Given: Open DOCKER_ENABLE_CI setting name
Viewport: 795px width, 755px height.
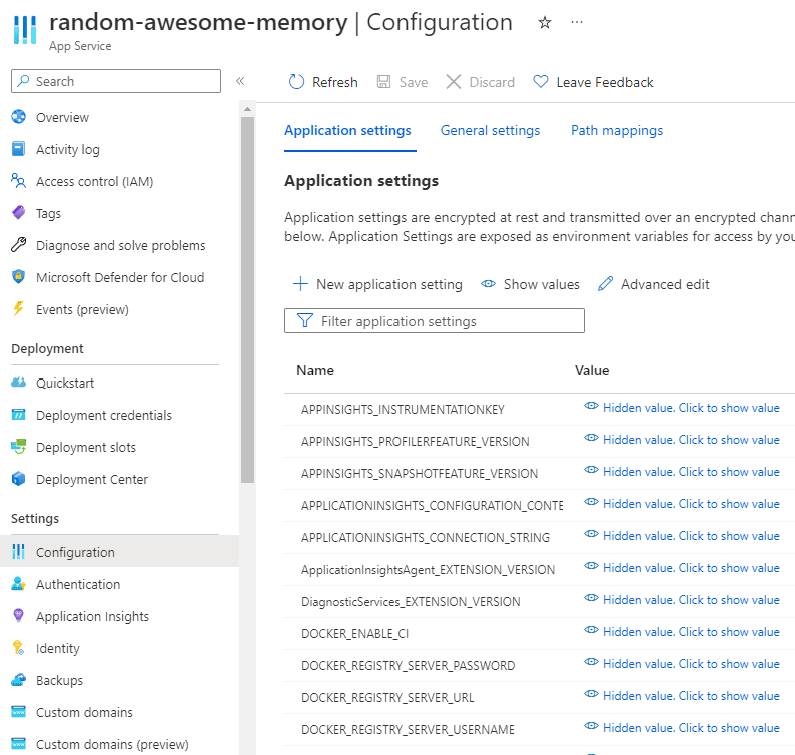Looking at the screenshot, I should point(355,634).
